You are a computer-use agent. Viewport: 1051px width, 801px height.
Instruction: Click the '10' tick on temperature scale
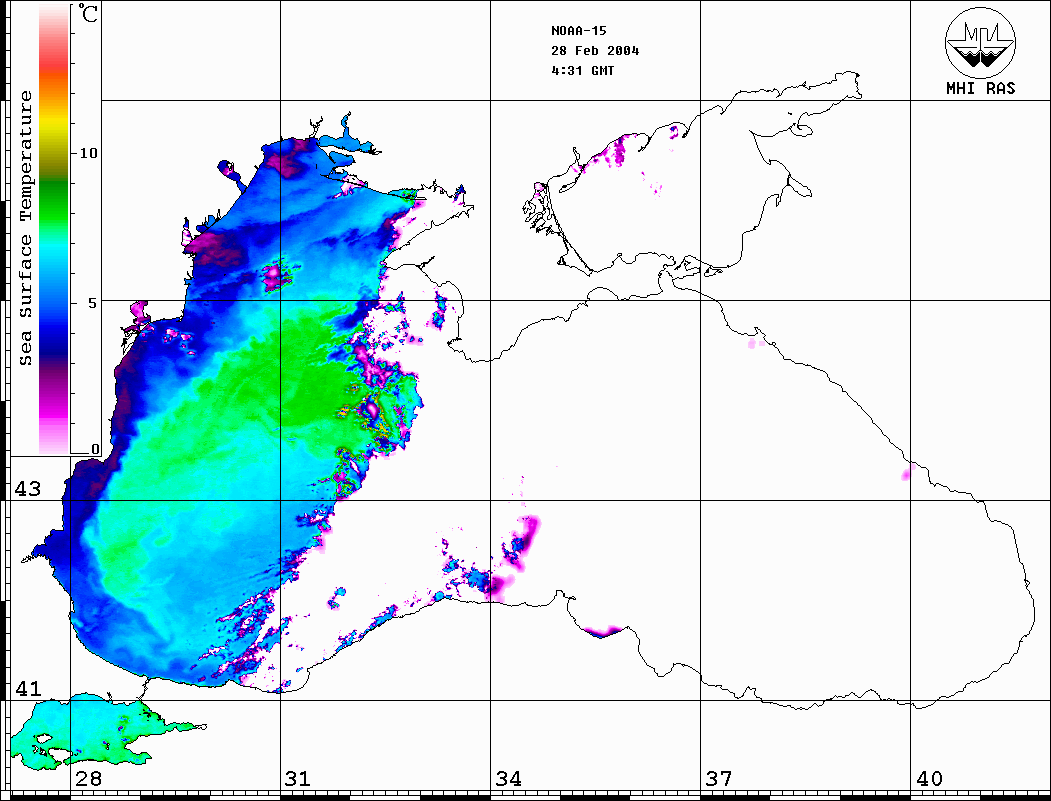point(88,153)
